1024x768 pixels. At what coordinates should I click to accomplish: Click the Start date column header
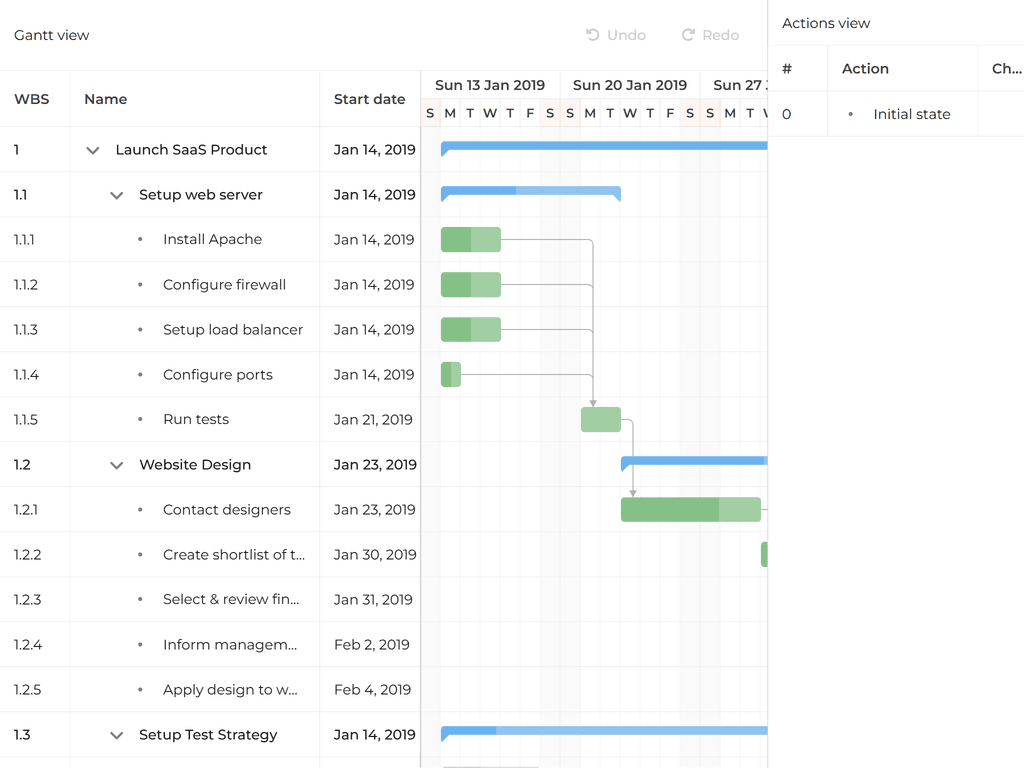pyautogui.click(x=369, y=99)
